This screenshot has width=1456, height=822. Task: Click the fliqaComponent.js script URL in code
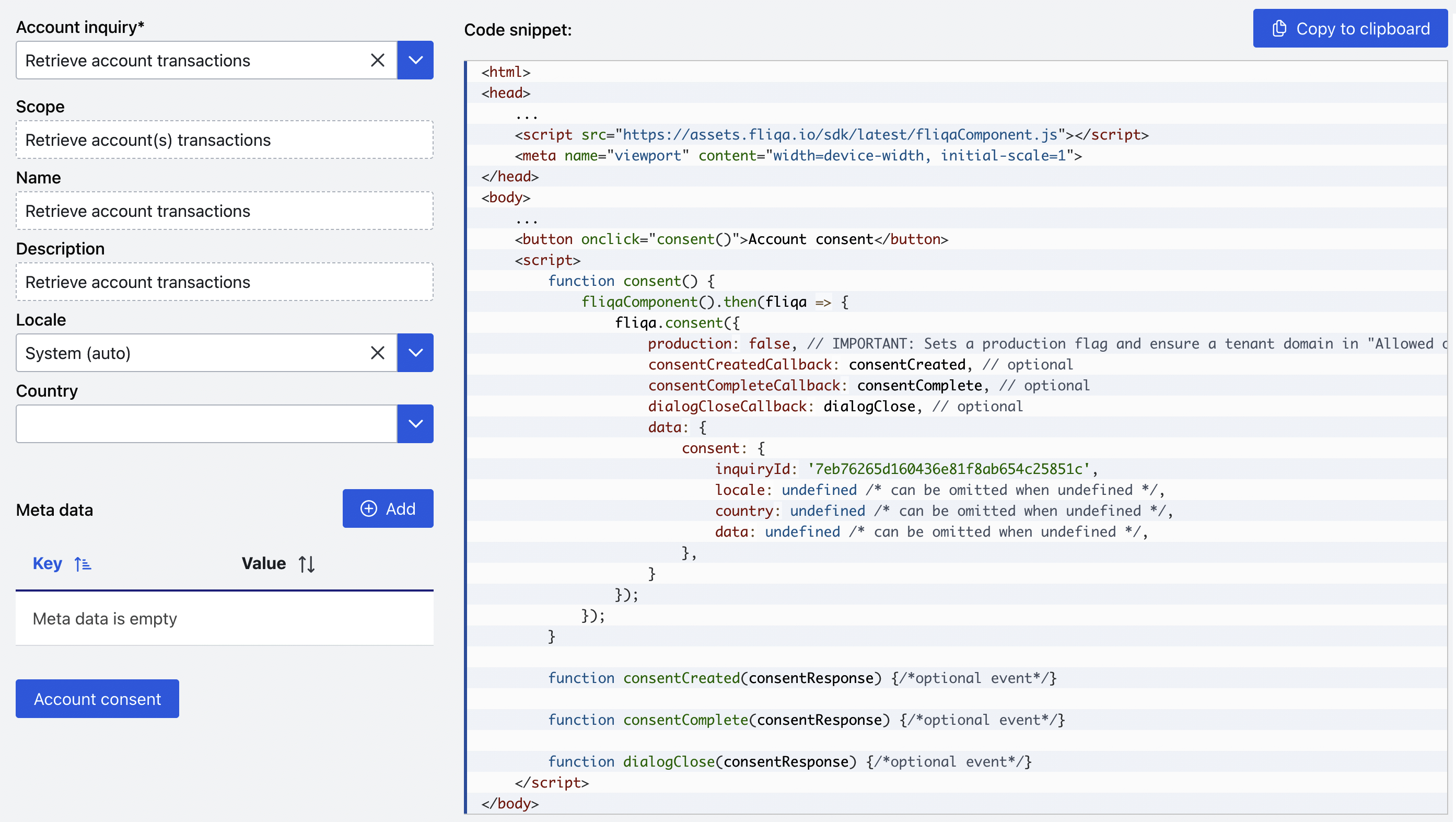pyautogui.click(x=840, y=134)
